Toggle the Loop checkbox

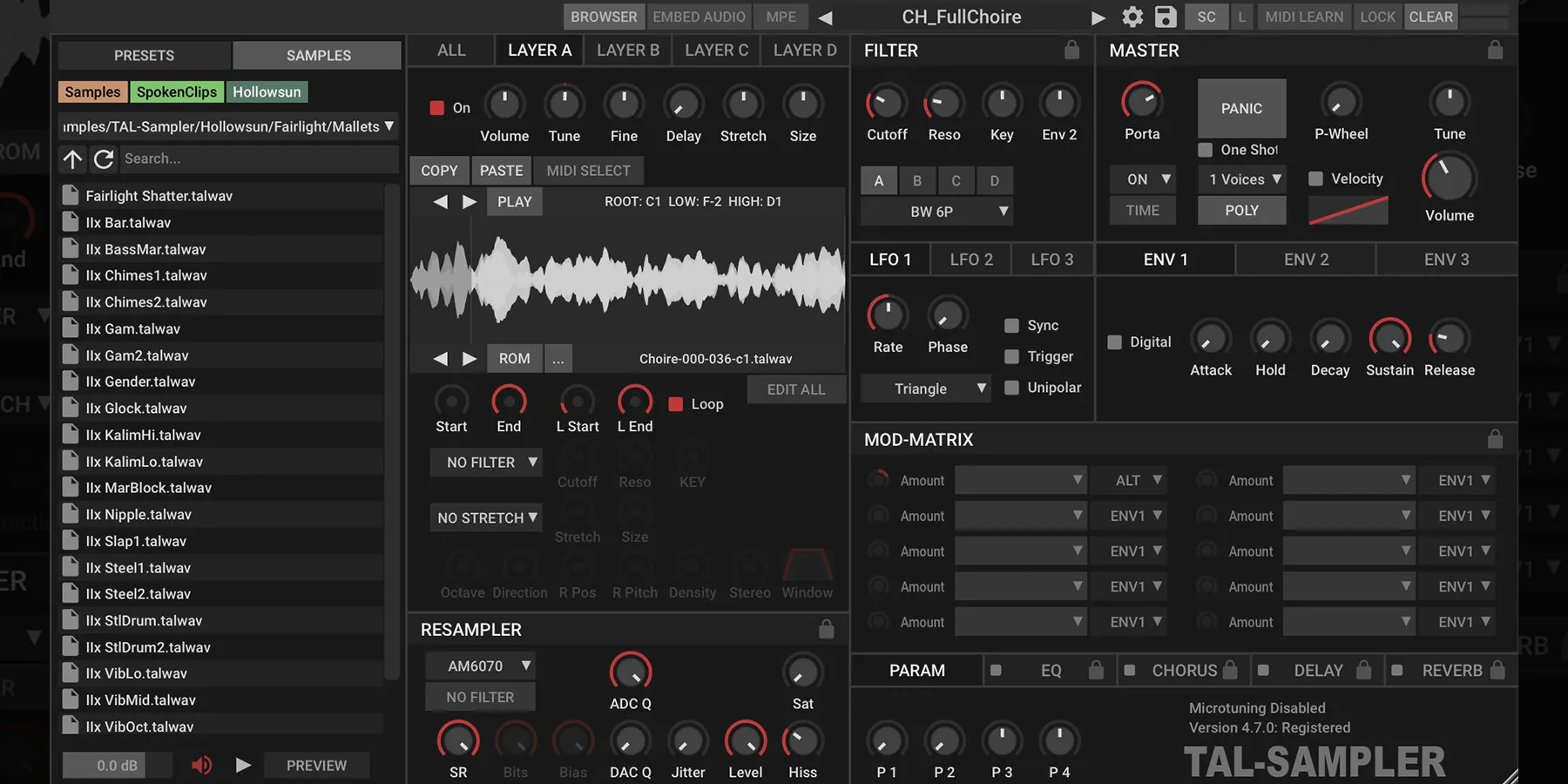coord(675,404)
